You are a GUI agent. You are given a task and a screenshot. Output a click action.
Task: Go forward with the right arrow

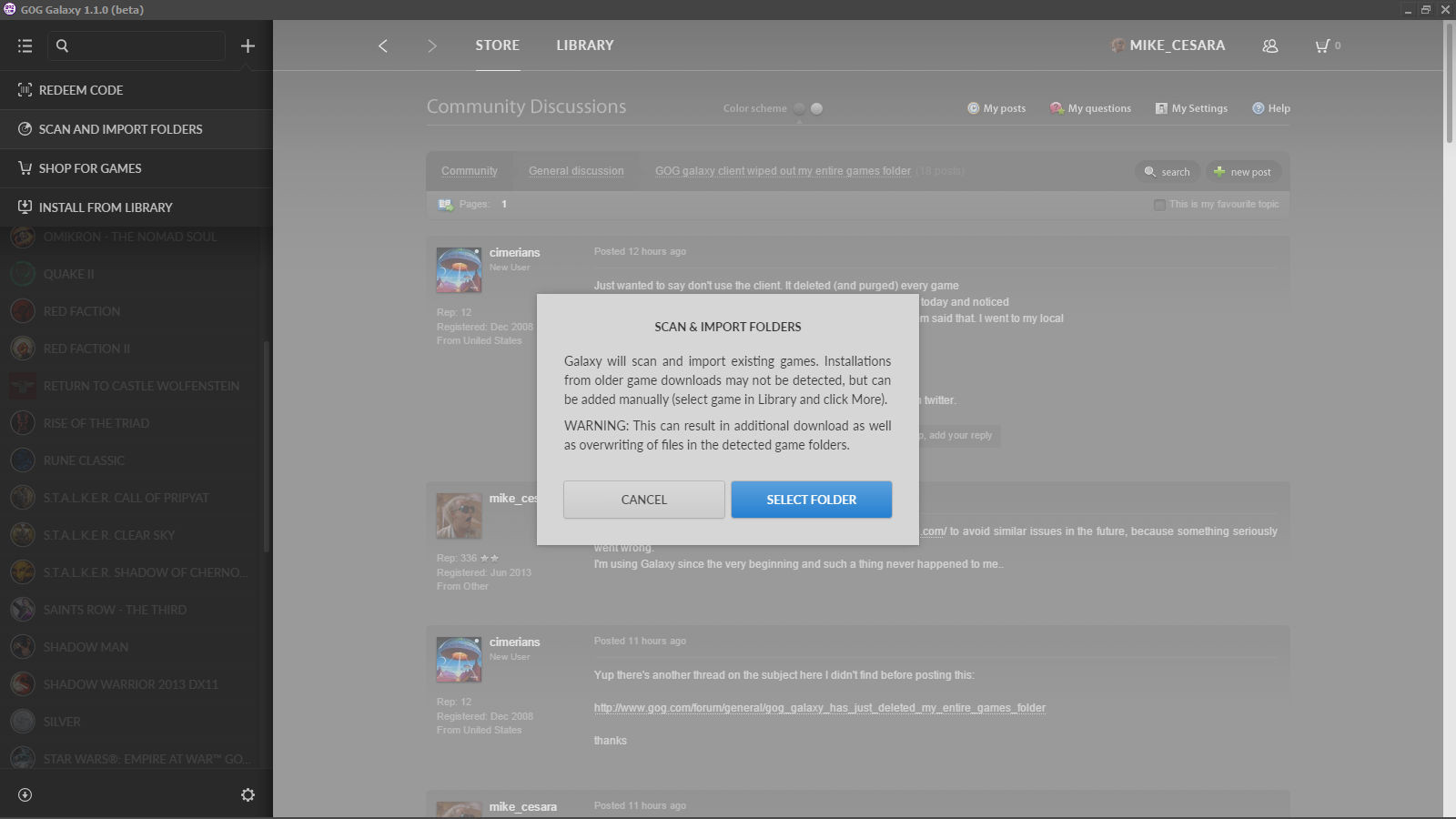click(x=432, y=45)
